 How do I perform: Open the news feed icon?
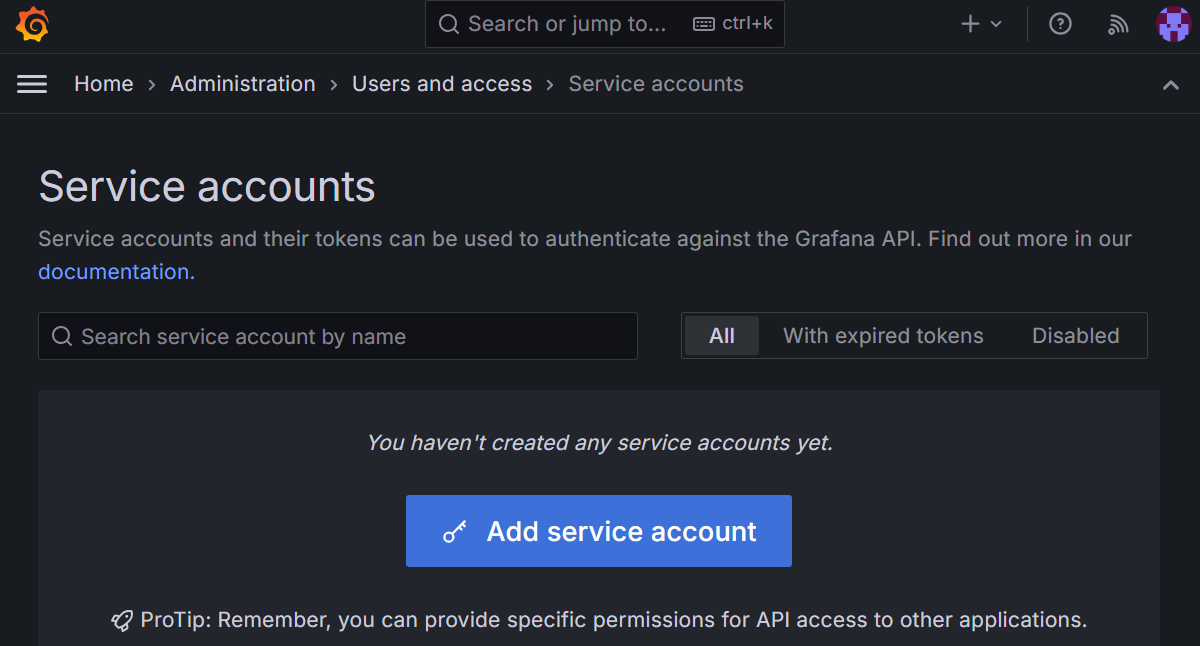(1118, 24)
